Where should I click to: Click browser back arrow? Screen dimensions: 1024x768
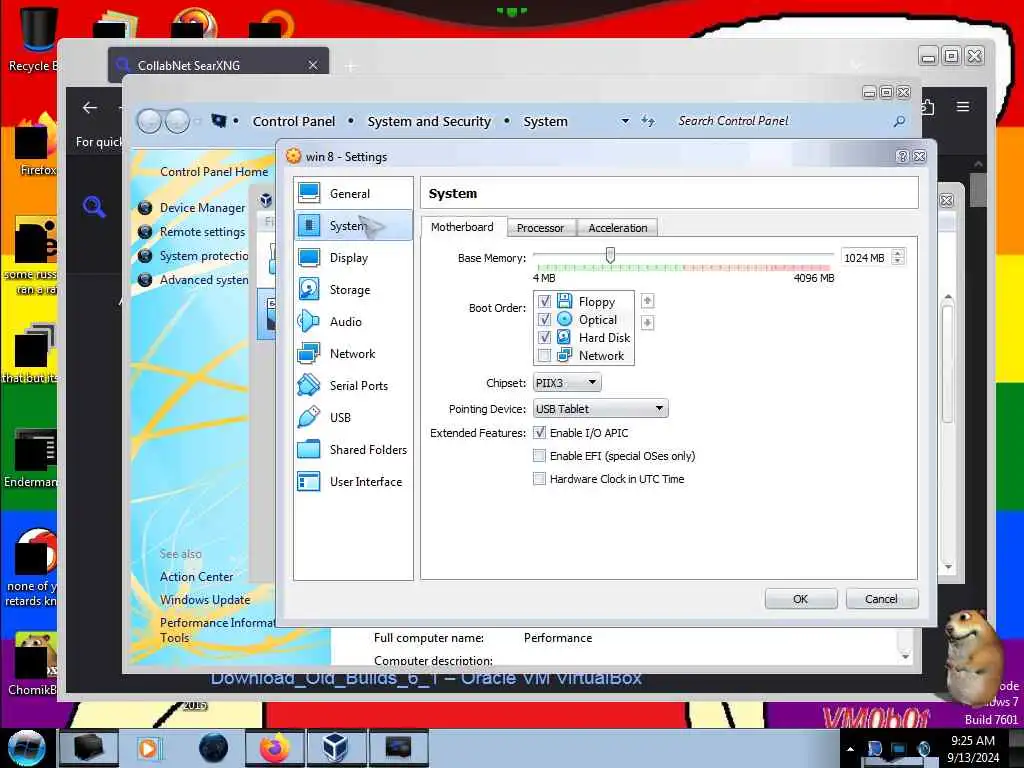click(89, 108)
